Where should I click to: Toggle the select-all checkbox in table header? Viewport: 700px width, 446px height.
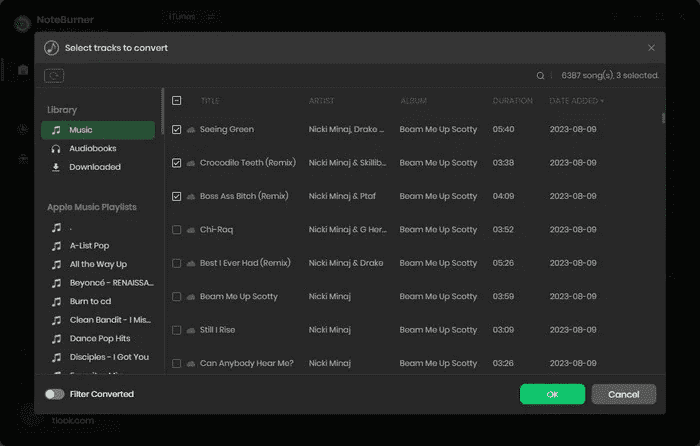(177, 100)
